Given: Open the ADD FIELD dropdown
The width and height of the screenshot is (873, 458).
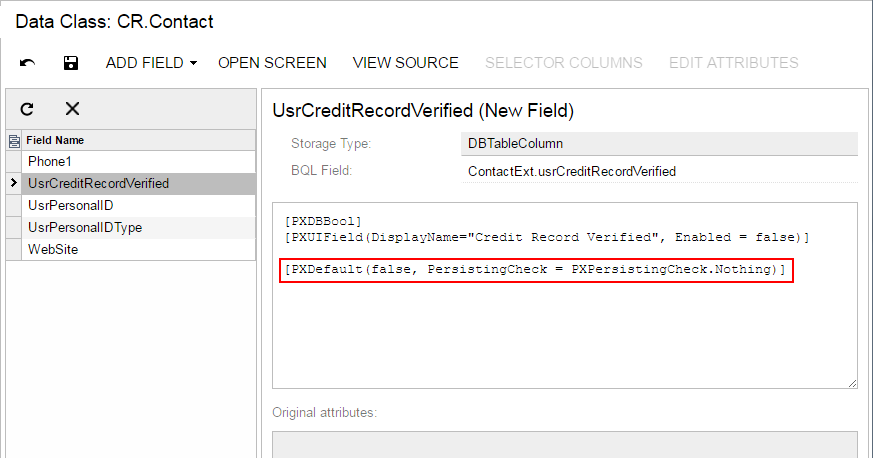Looking at the screenshot, I should pos(154,63).
